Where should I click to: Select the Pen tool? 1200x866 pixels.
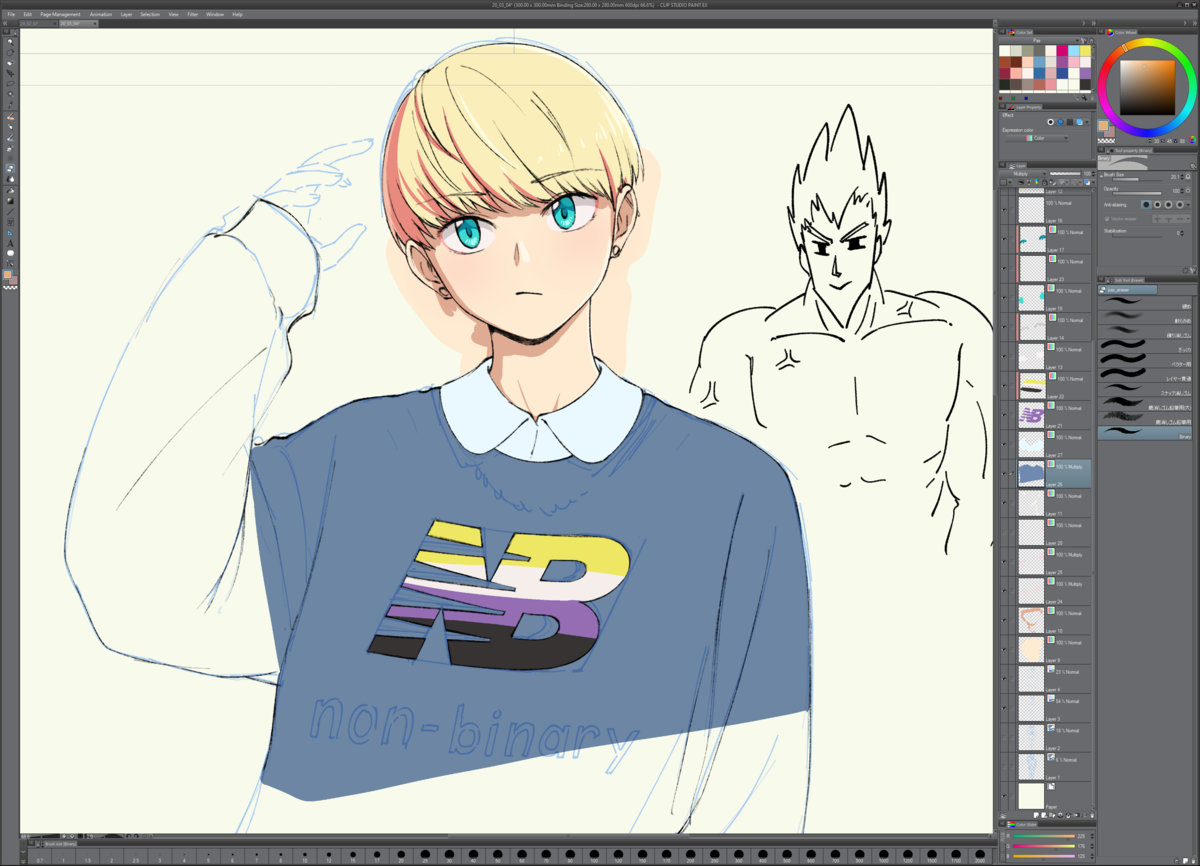10,117
